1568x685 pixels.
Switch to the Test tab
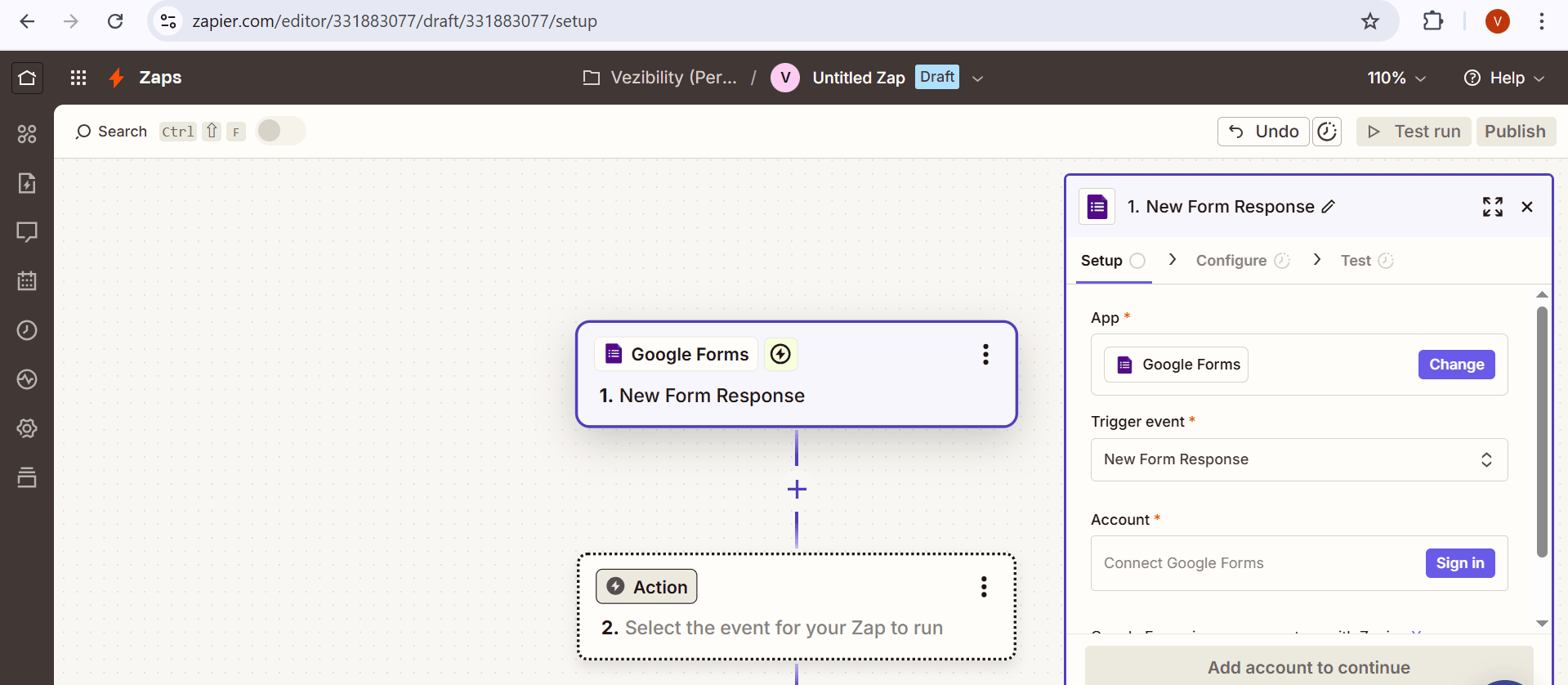[1356, 261]
